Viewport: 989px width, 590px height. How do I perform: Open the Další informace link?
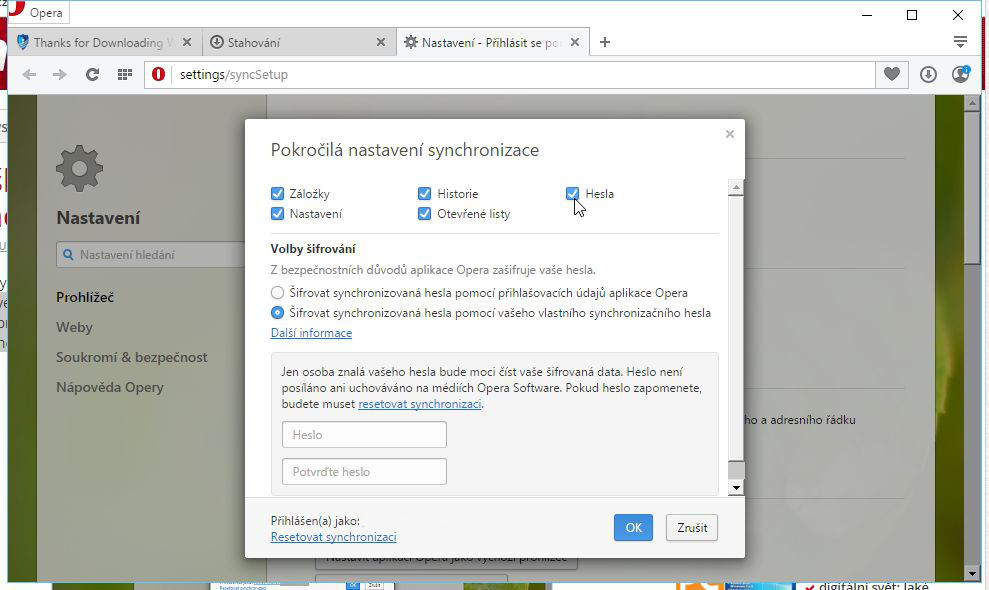point(312,333)
